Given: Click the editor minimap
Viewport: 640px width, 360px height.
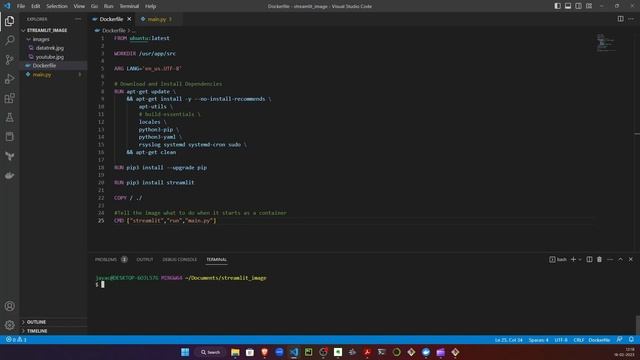Looking at the screenshot, I should coord(606,43).
